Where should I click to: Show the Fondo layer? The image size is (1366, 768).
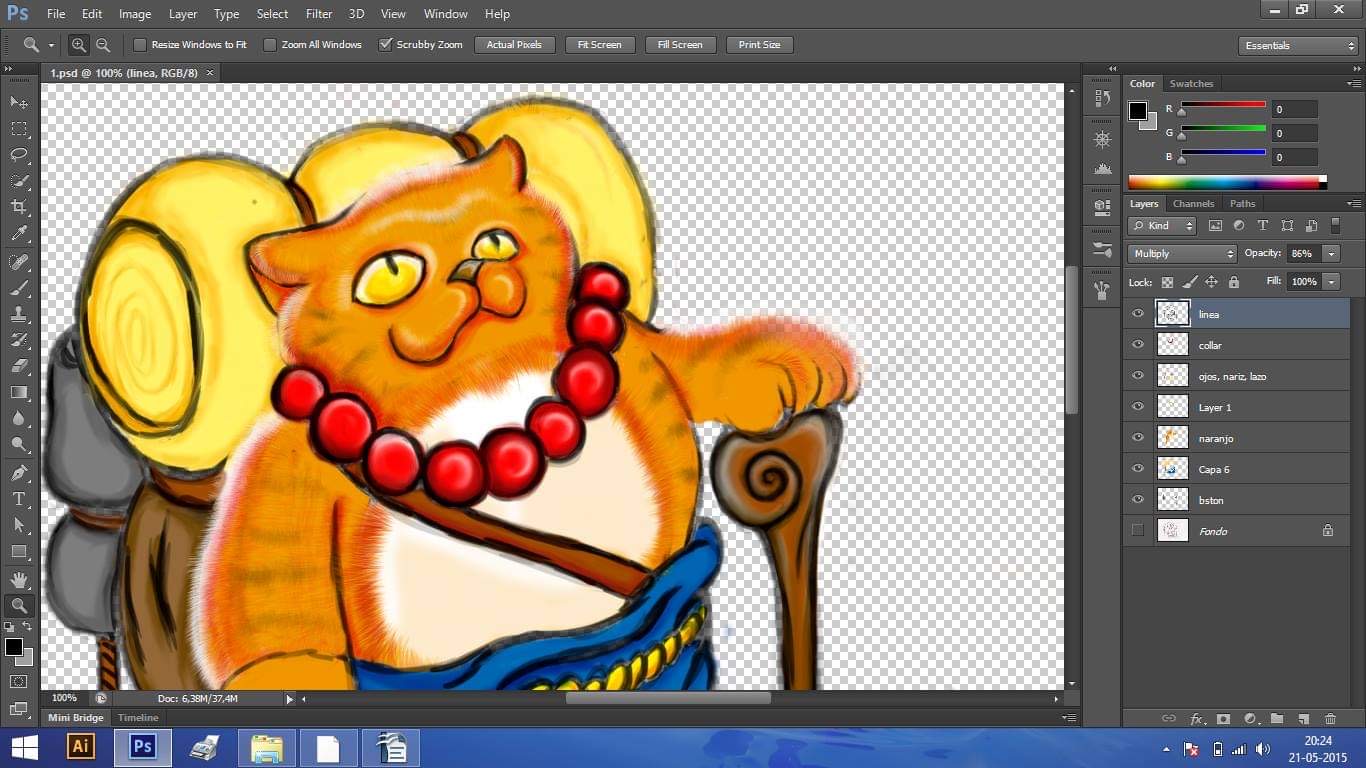(x=1138, y=531)
